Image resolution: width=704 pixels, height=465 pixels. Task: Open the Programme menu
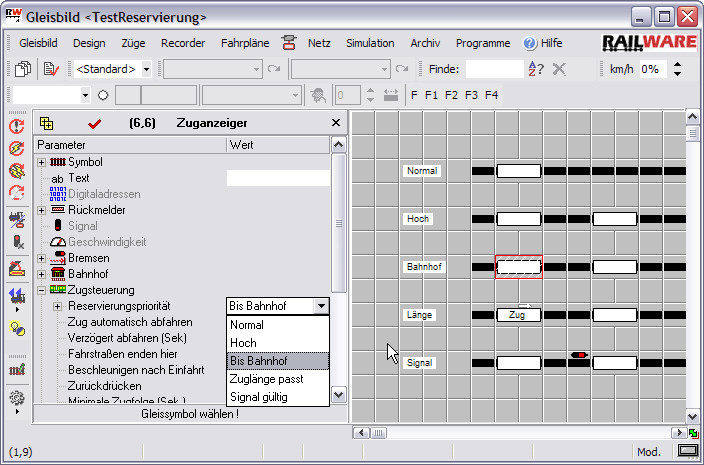pyautogui.click(x=483, y=43)
